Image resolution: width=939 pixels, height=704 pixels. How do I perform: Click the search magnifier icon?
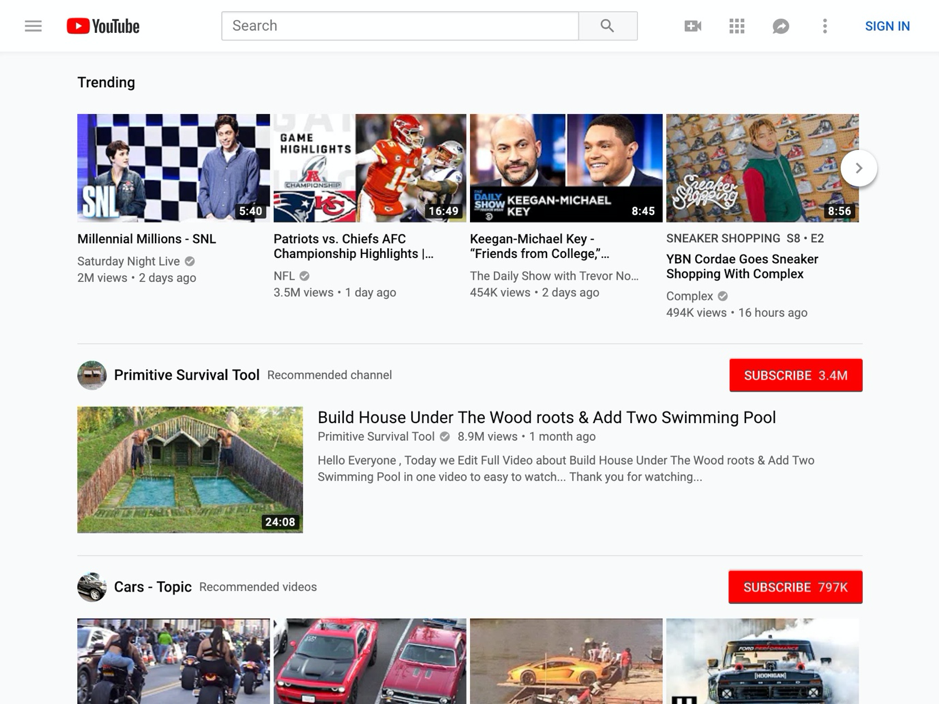coord(608,25)
